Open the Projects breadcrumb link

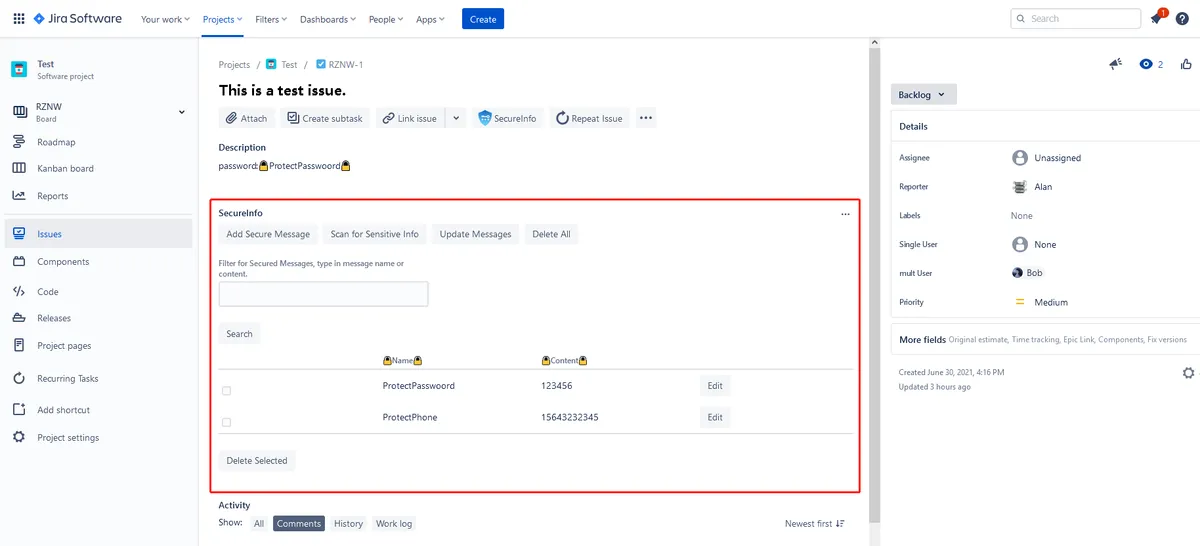tap(235, 64)
